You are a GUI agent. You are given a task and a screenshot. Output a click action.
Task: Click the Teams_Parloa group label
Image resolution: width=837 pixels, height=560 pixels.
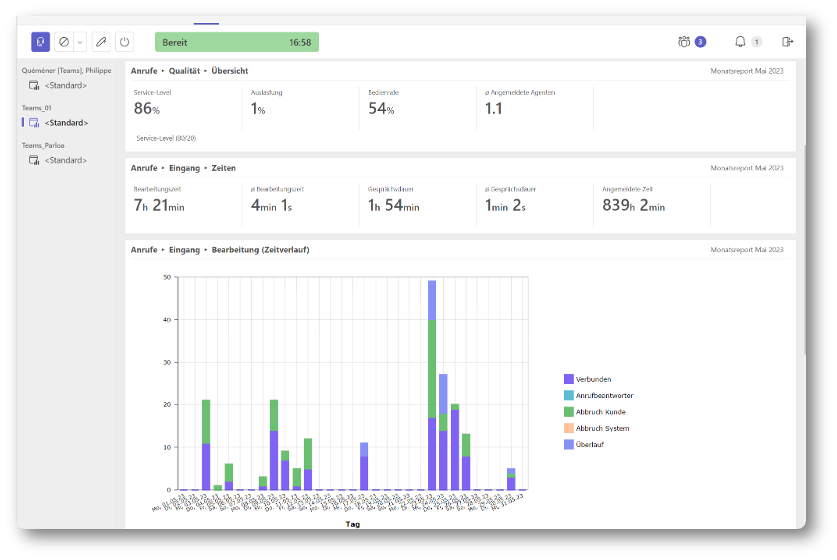43,145
